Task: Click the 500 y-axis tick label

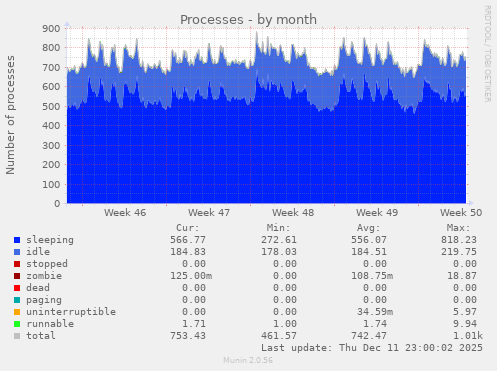Action: tap(51, 107)
